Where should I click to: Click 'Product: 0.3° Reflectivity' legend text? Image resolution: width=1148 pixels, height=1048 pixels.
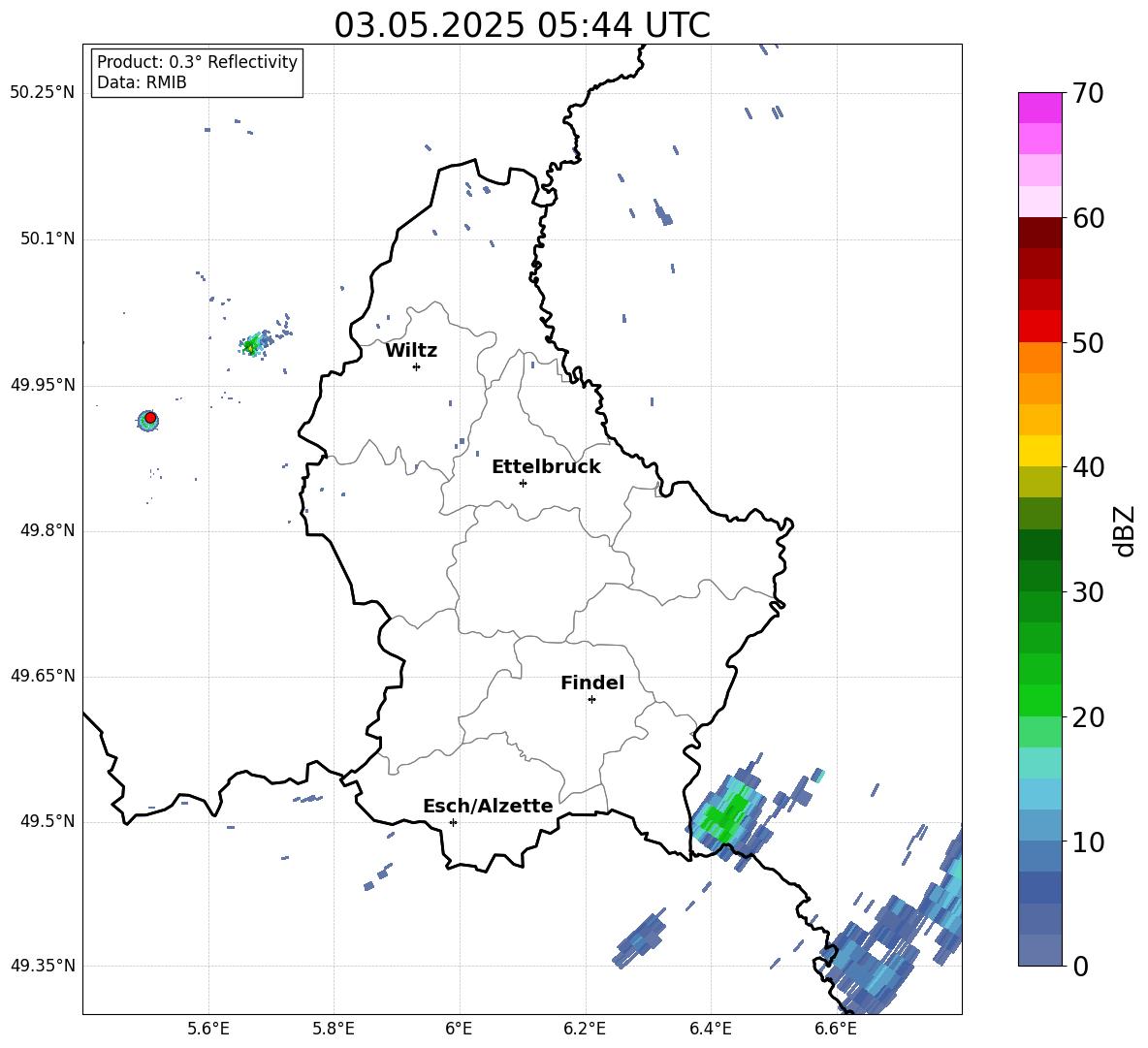(x=197, y=62)
